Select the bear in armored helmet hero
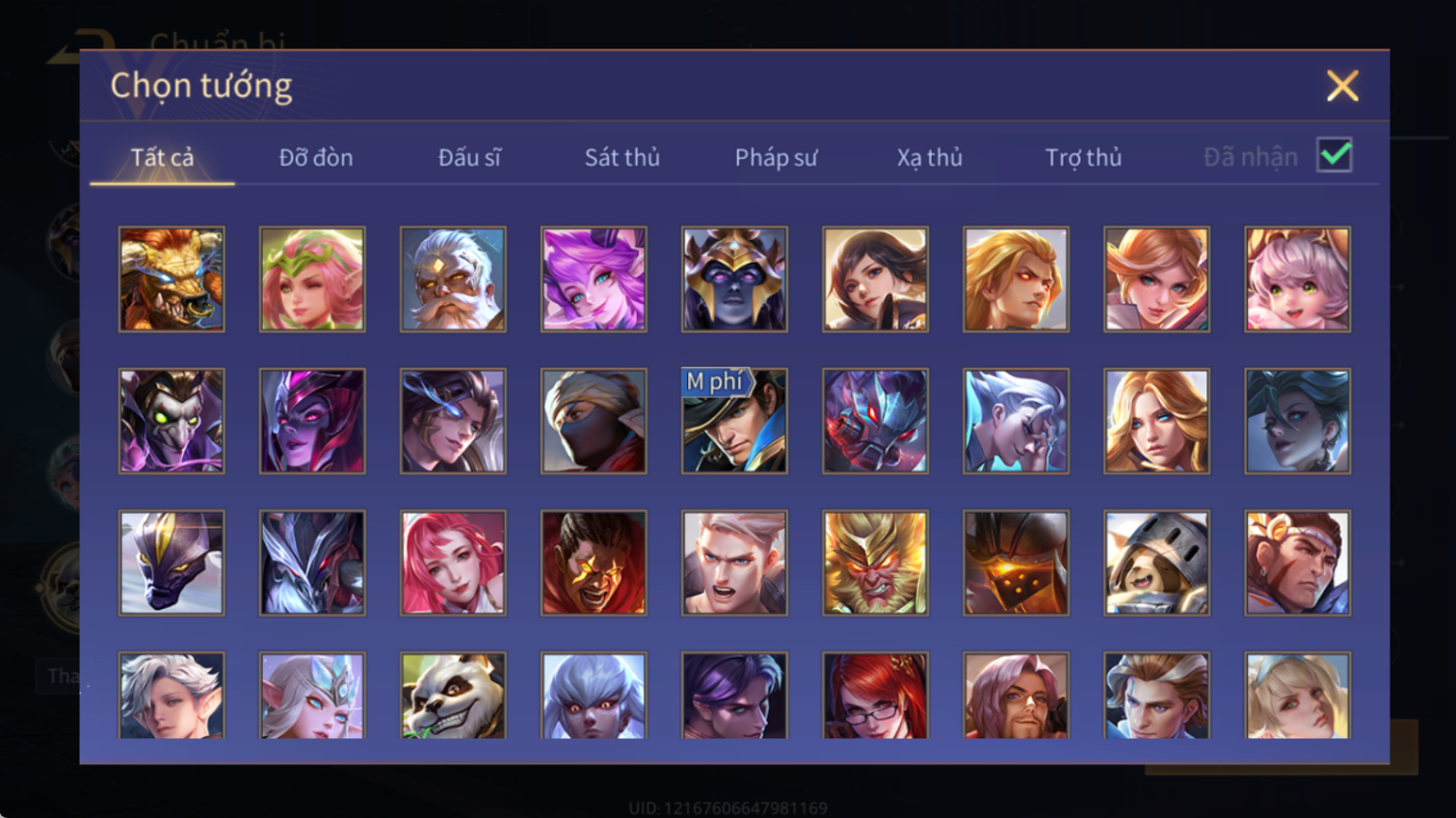 [1156, 563]
